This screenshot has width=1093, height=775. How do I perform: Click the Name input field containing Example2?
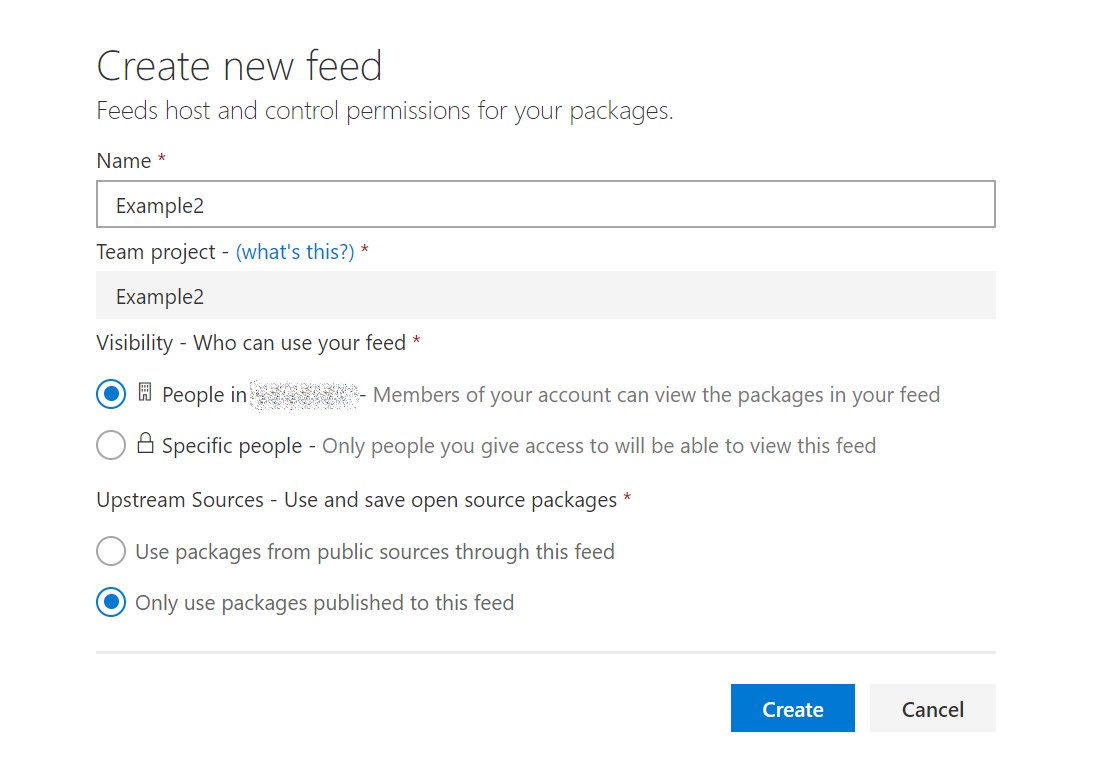(545, 204)
